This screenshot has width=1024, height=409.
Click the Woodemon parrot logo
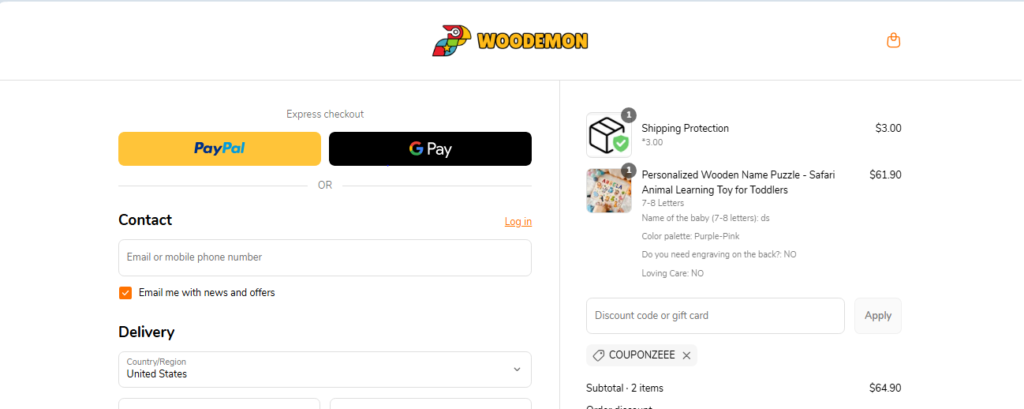pyautogui.click(x=451, y=41)
